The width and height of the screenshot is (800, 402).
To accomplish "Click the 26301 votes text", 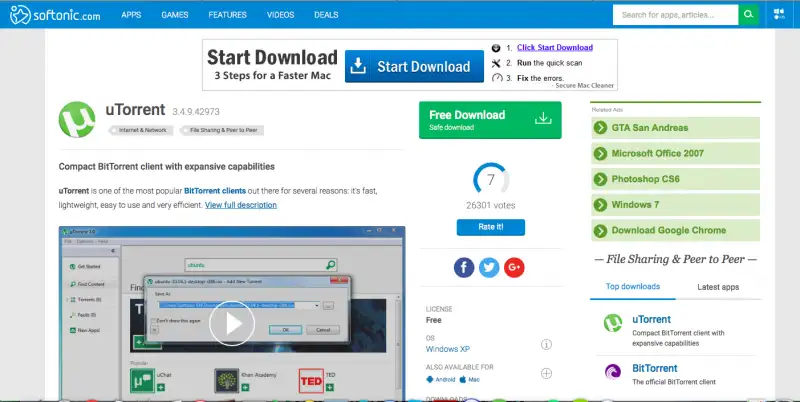I will (x=491, y=206).
